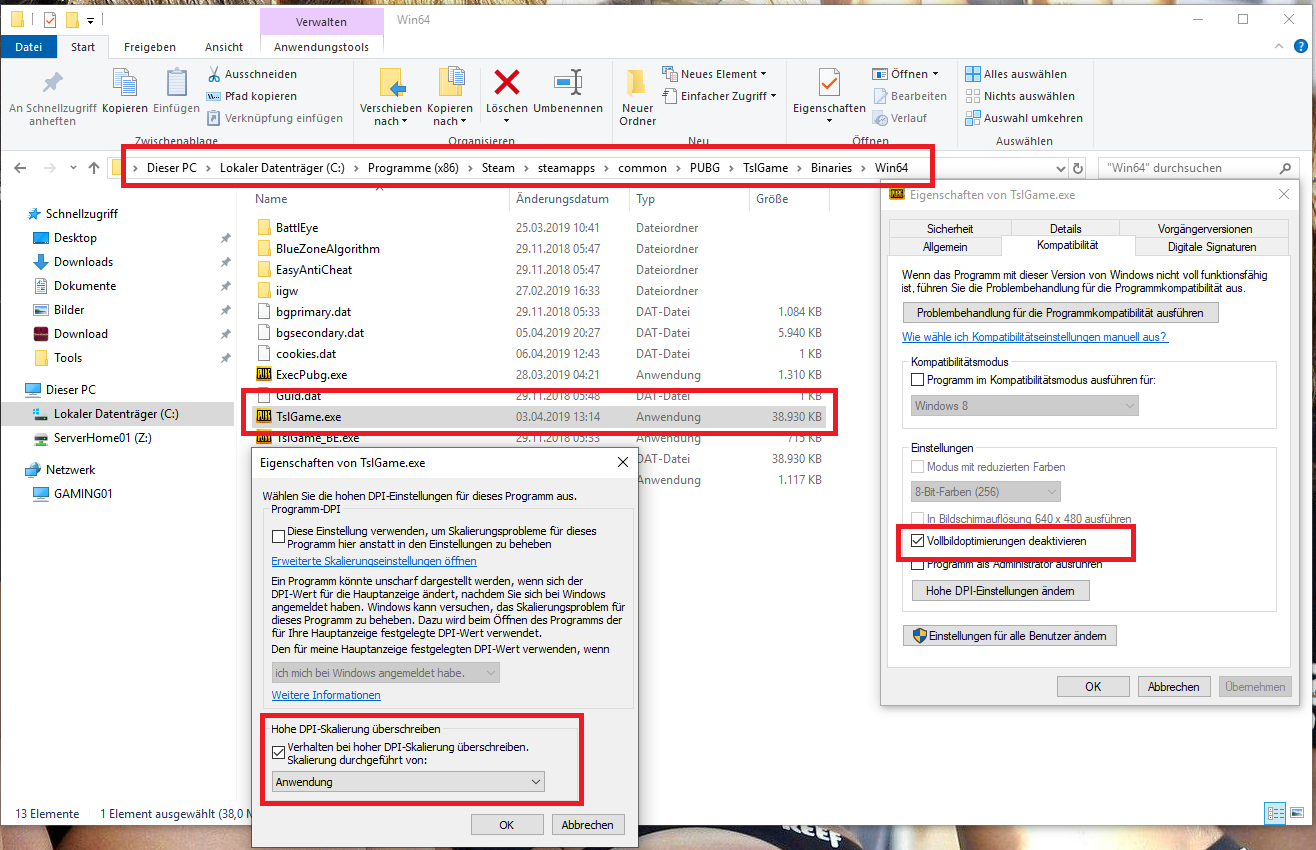The height and width of the screenshot is (850, 1316).
Task: Open the 'Wie wähle ich Kompatibilitätseinstellungen manuell aus?' link
Action: pyautogui.click(x=1035, y=337)
